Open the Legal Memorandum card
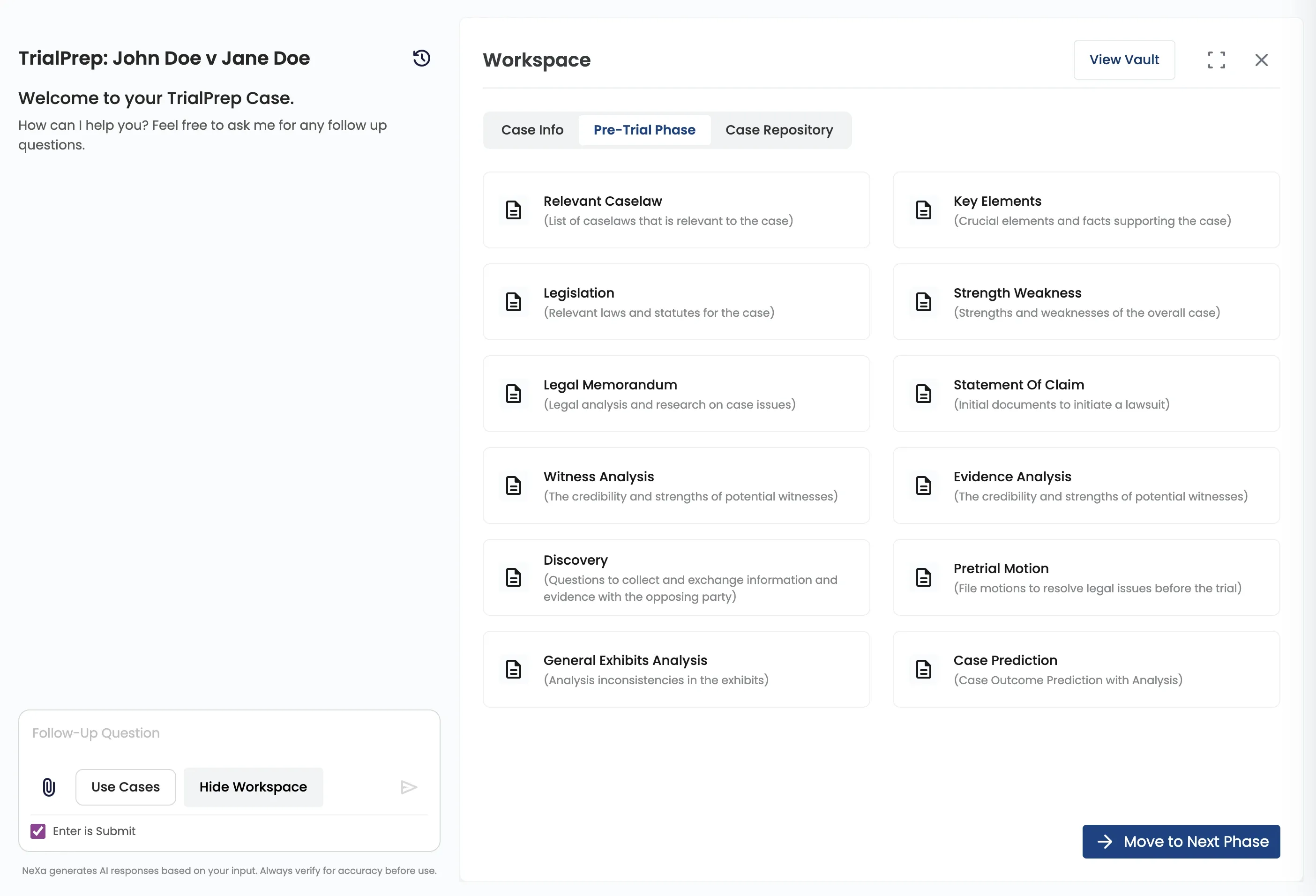This screenshot has height=896, width=1316. [675, 394]
